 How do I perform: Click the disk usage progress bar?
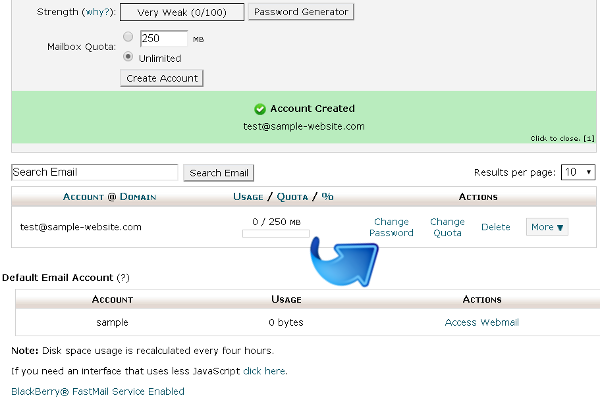pyautogui.click(x=275, y=234)
